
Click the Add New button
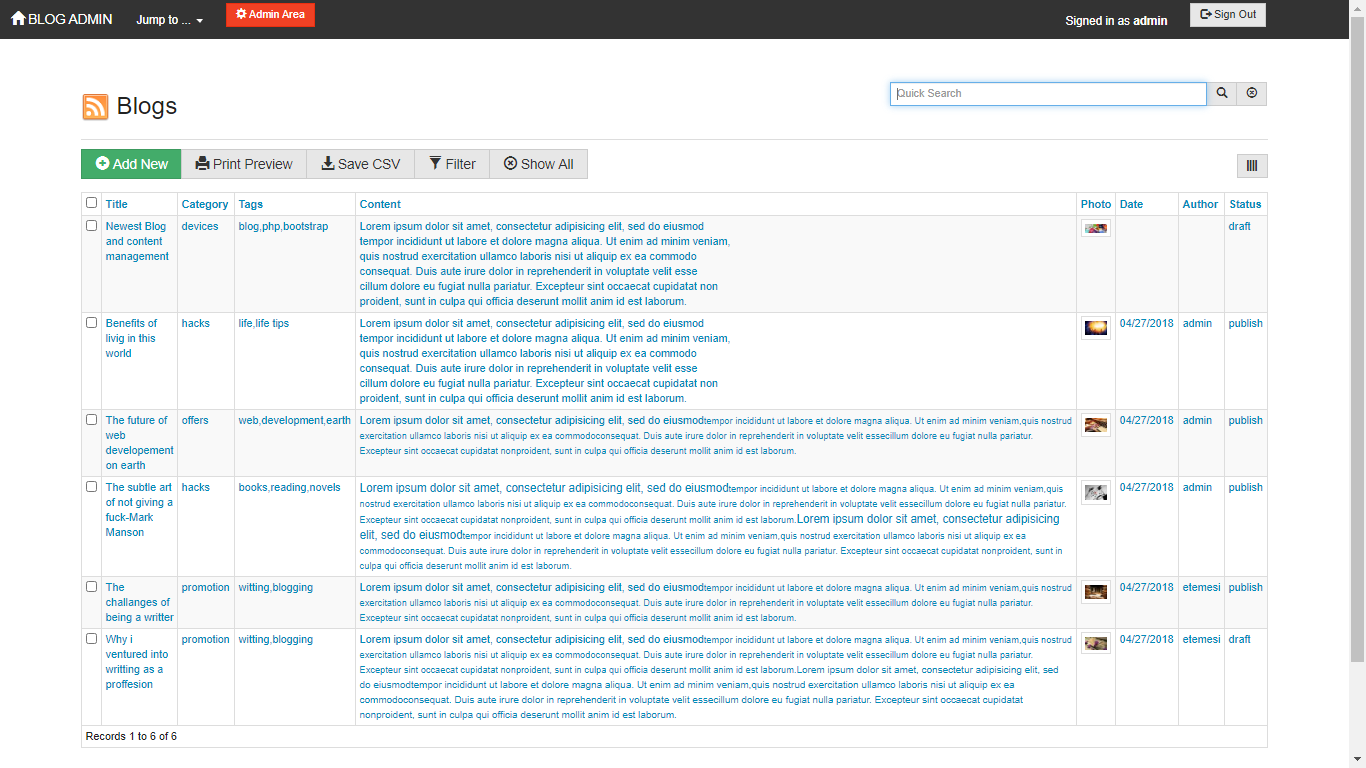(x=130, y=163)
